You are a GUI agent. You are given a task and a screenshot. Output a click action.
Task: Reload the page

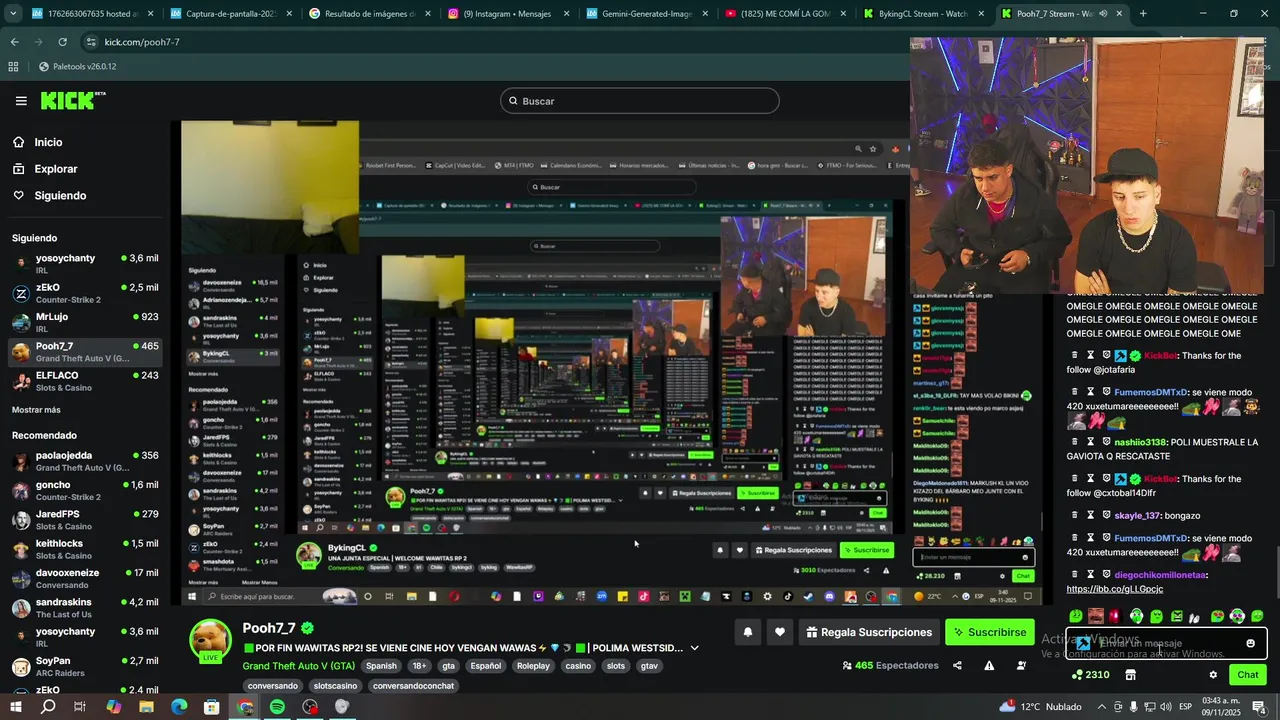coord(62,42)
